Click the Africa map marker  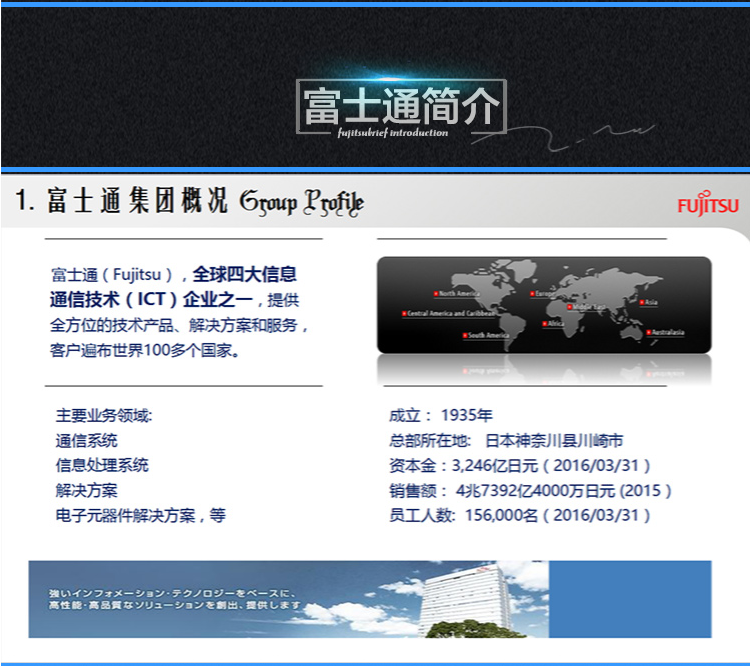pos(553,324)
